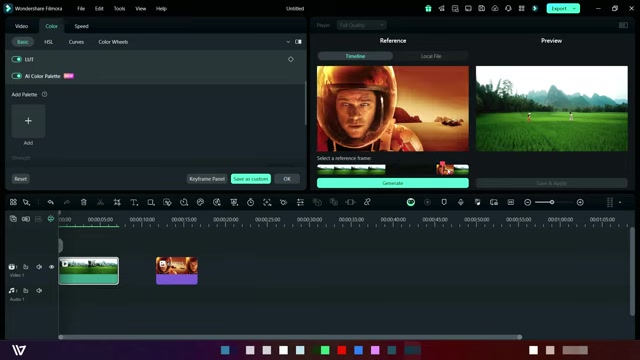This screenshot has height=360, width=640.
Task: Click the compare view icon beside Color Wheels
Action: click(x=298, y=42)
